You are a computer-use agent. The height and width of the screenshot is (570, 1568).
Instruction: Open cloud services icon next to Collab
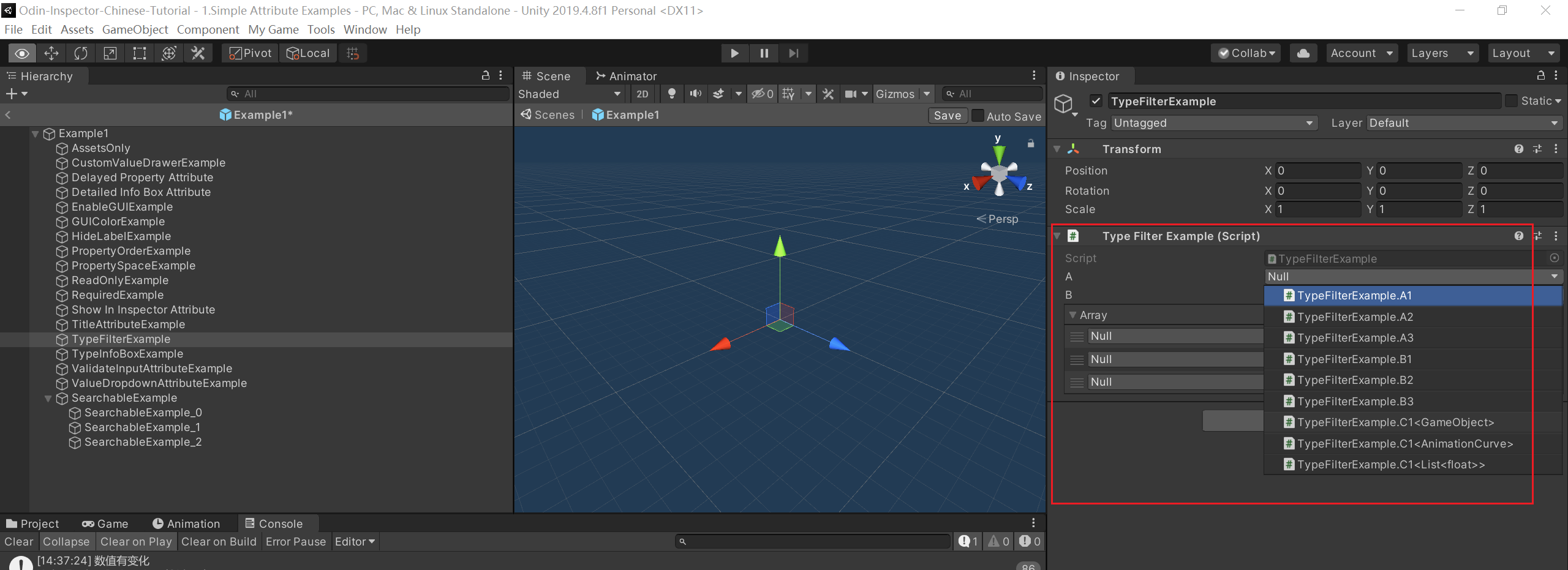point(1303,53)
